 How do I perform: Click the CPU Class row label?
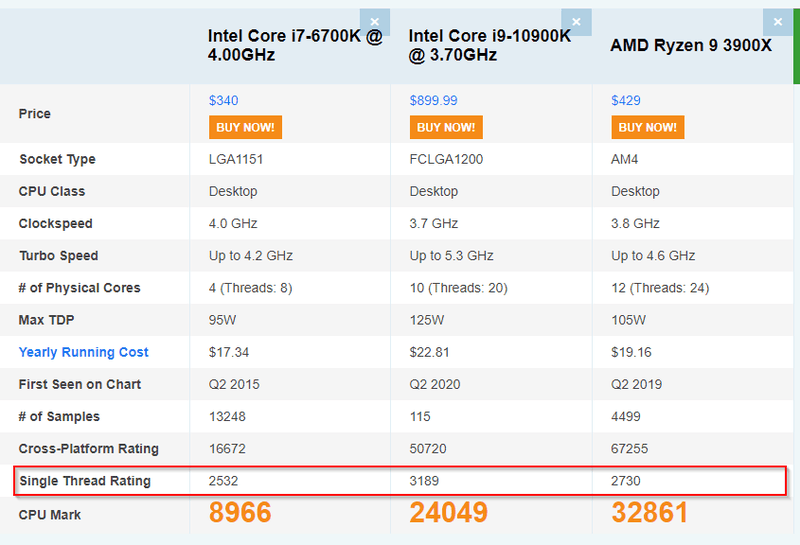(x=52, y=191)
